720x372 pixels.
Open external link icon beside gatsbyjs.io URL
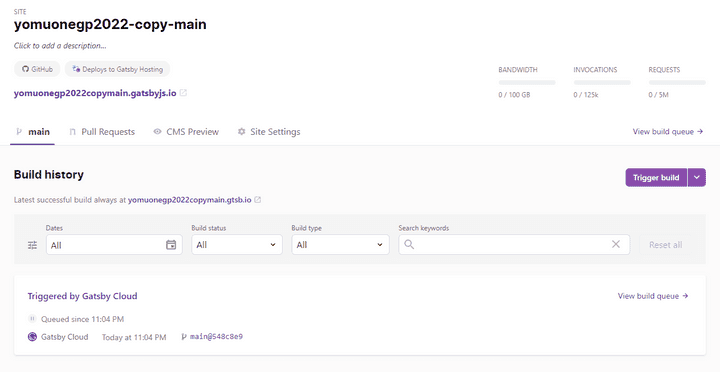pos(183,93)
